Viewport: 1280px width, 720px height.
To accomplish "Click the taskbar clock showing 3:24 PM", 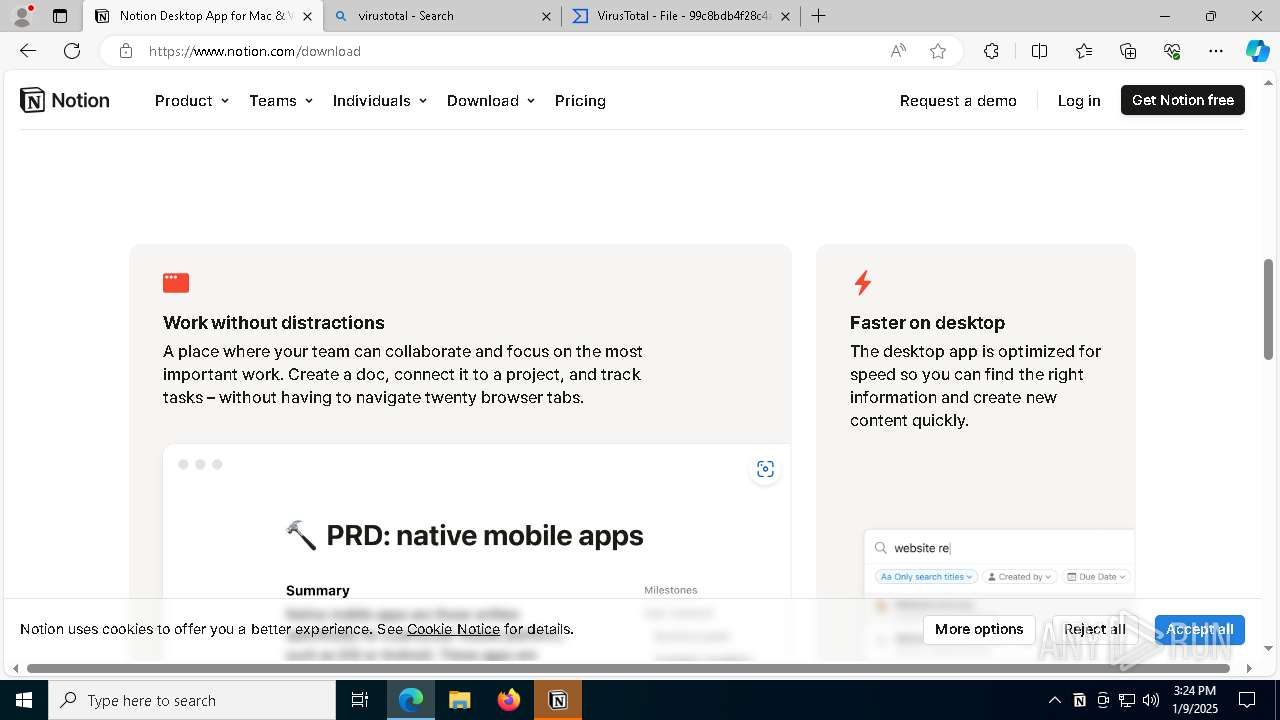I will pyautogui.click(x=1195, y=700).
